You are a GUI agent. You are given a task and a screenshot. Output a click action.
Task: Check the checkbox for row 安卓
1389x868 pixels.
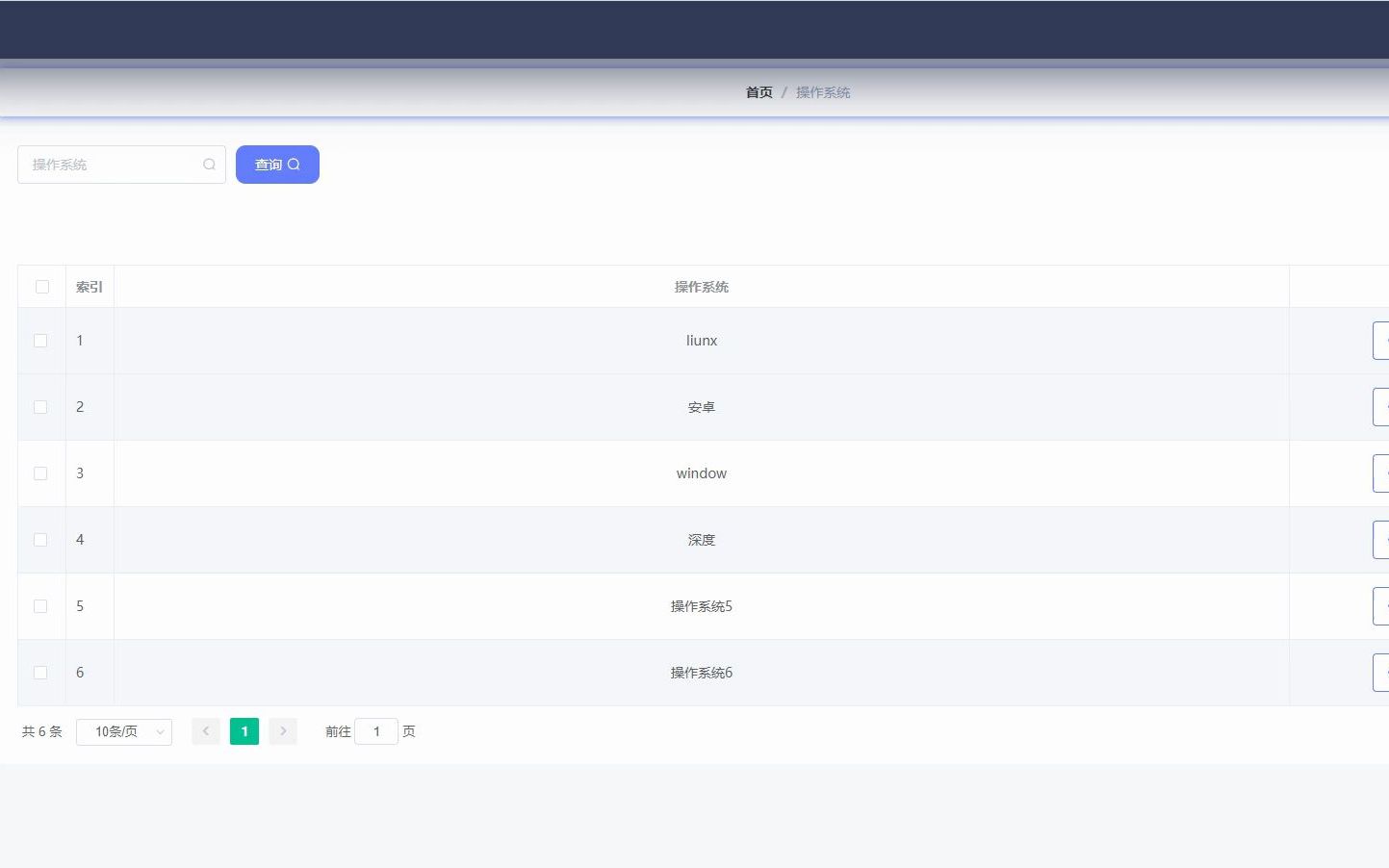point(40,407)
